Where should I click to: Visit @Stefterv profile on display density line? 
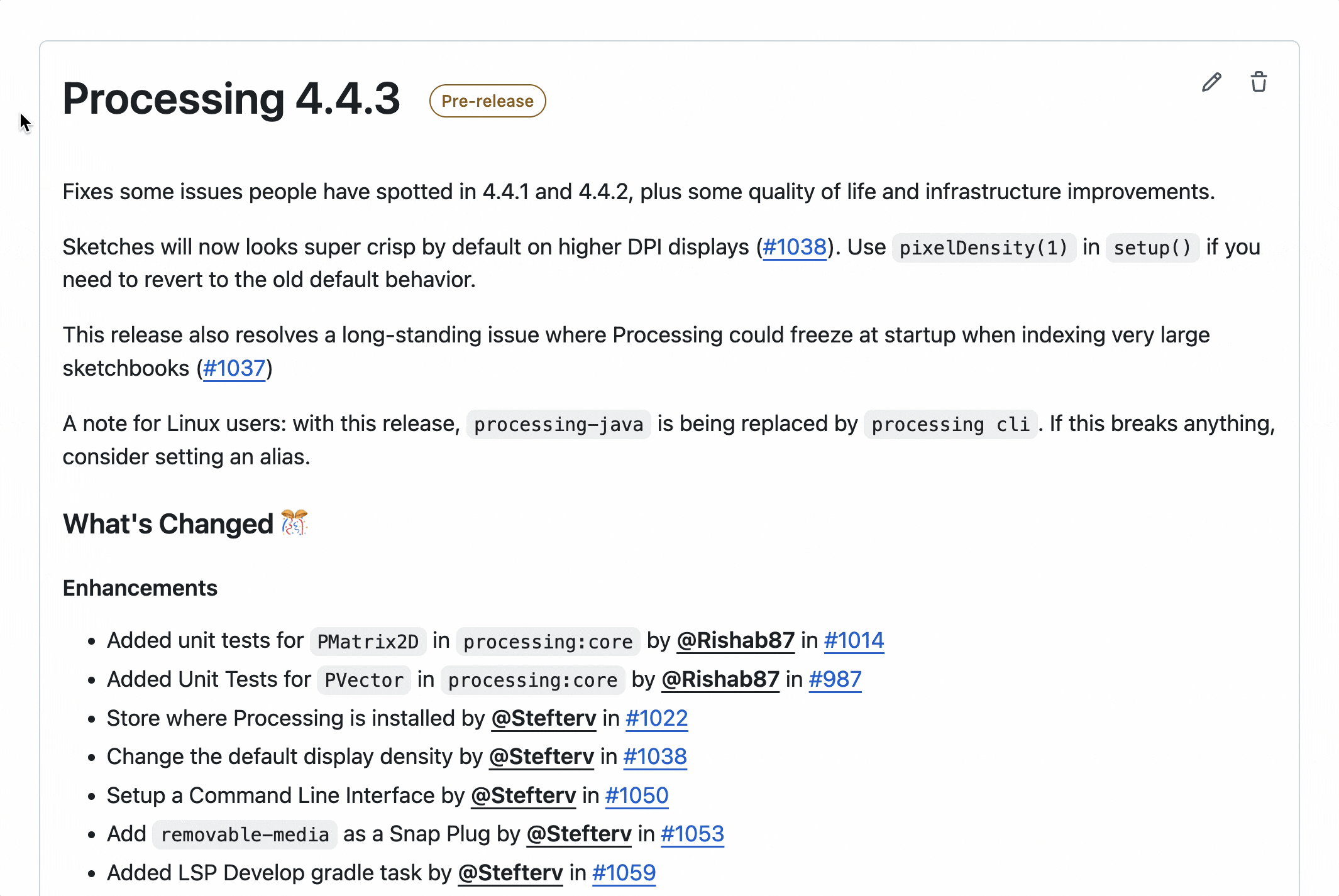click(541, 757)
